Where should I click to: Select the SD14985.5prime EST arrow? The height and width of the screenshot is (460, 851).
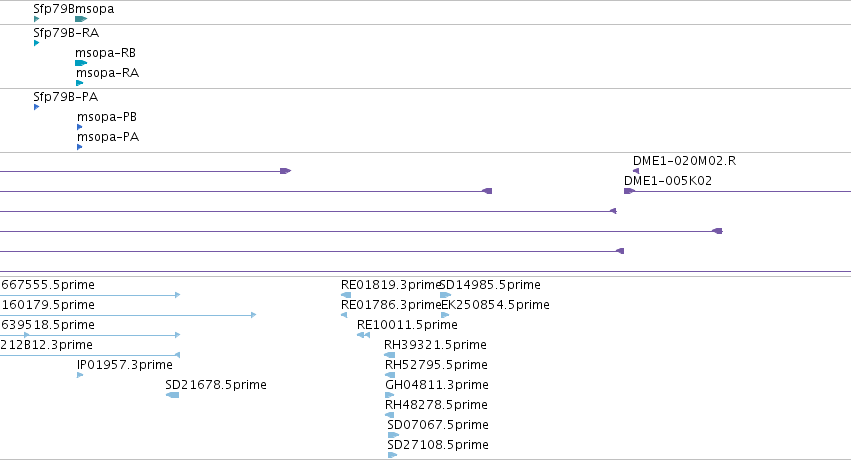[x=446, y=295]
